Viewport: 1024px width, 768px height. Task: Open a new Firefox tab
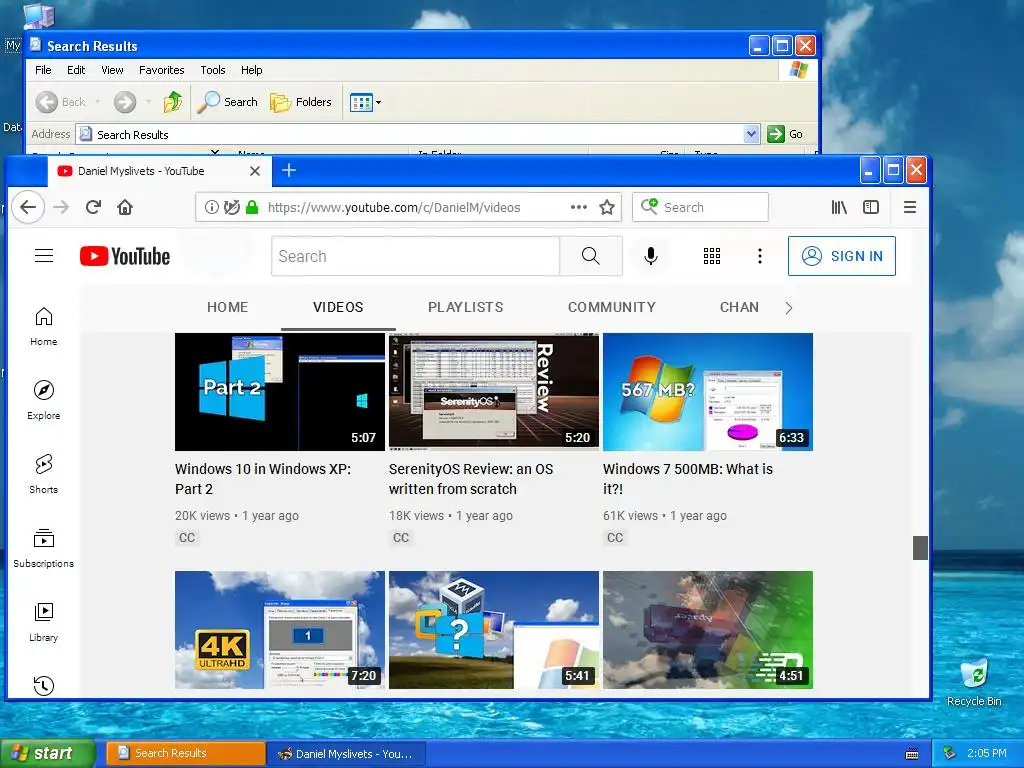pos(289,170)
